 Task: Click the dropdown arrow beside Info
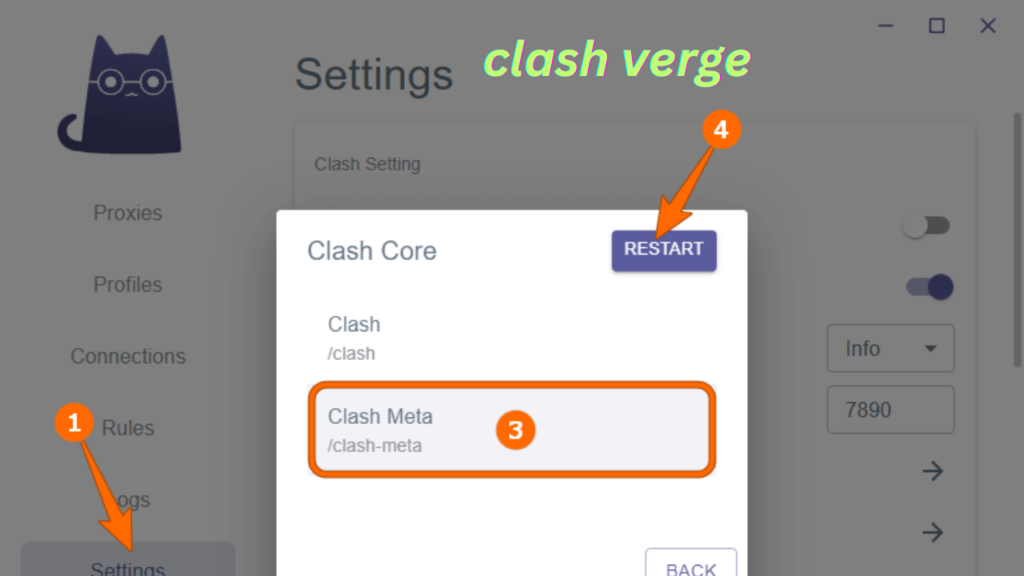click(x=931, y=349)
